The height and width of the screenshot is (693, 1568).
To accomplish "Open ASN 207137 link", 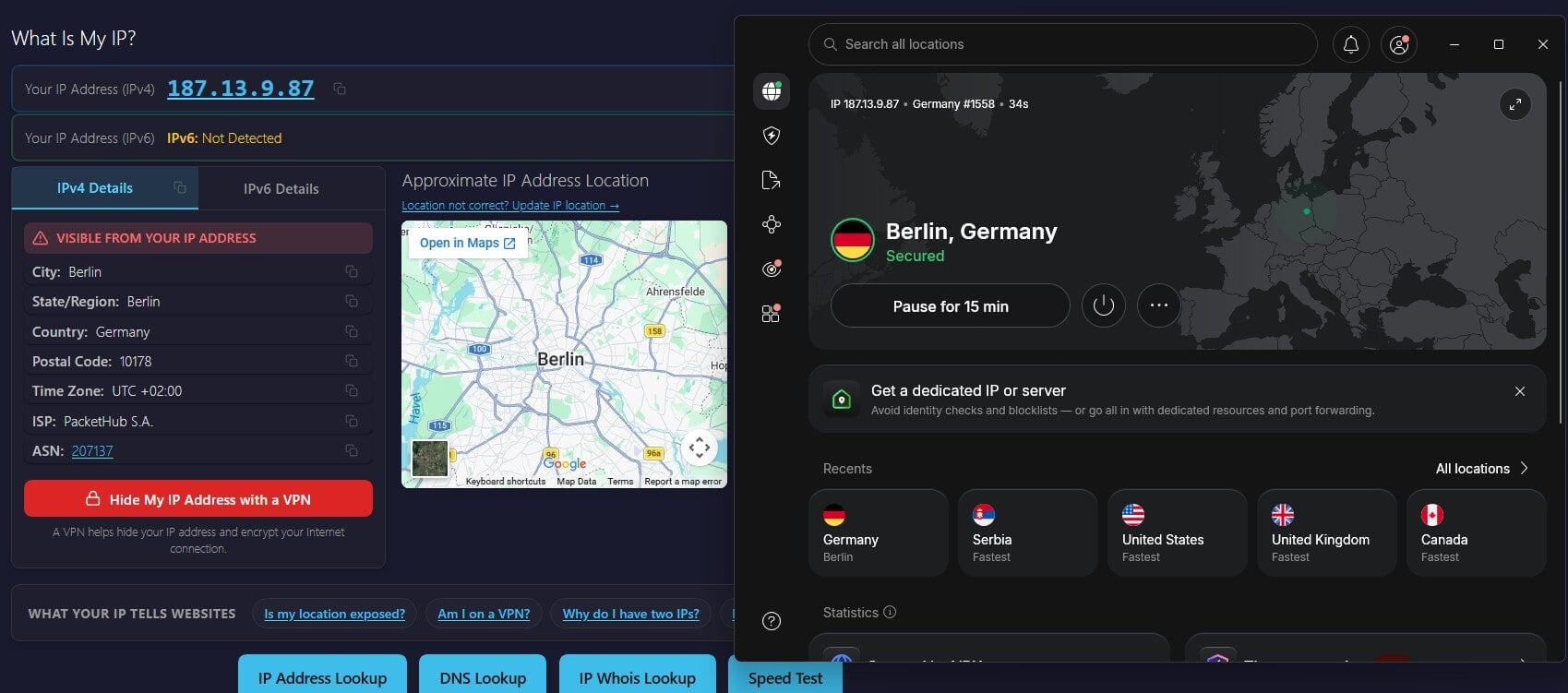I will point(92,451).
